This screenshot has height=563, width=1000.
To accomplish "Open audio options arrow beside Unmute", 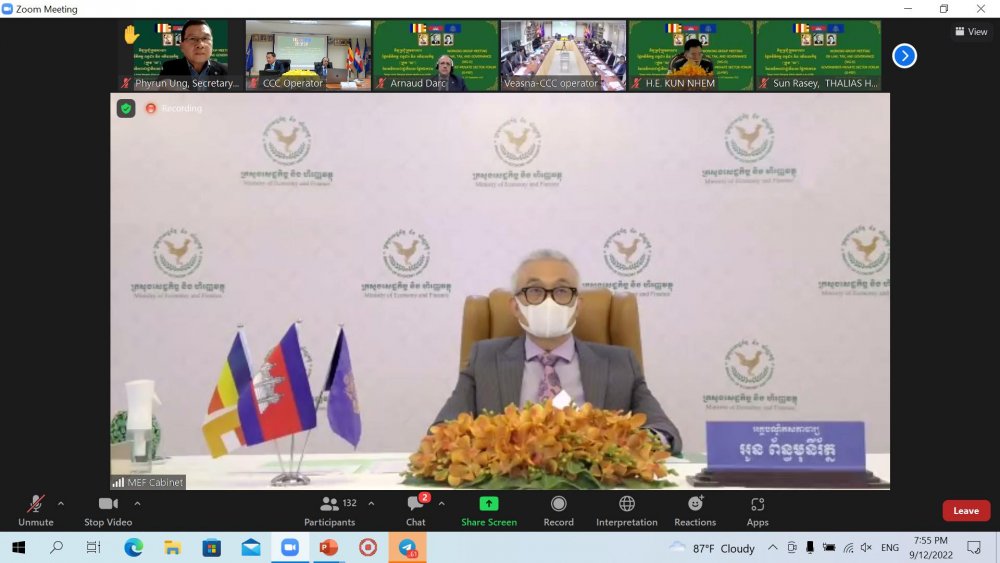I will [x=61, y=504].
